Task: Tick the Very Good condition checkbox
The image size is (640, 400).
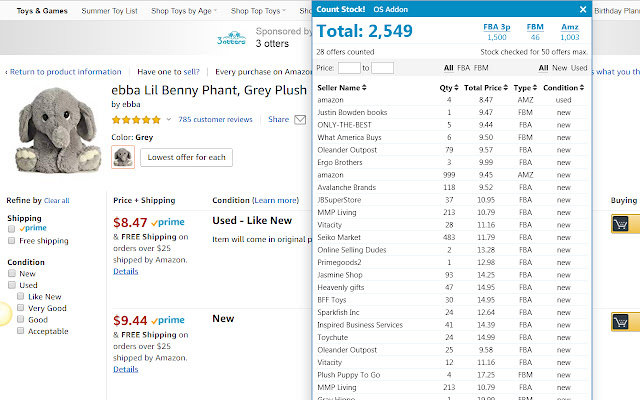Action: pos(21,308)
